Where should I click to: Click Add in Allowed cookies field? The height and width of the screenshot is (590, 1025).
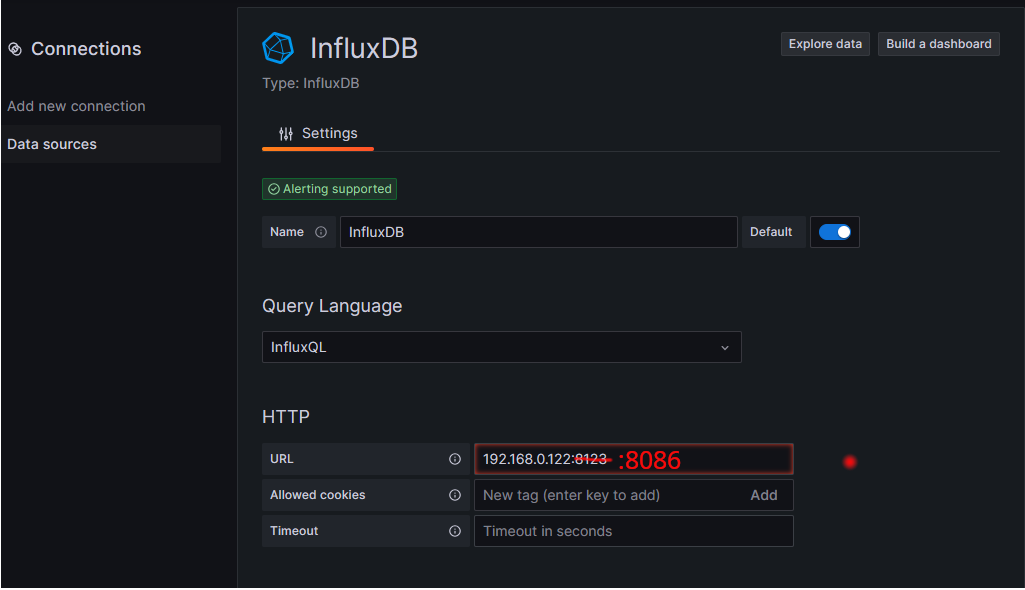(x=764, y=495)
